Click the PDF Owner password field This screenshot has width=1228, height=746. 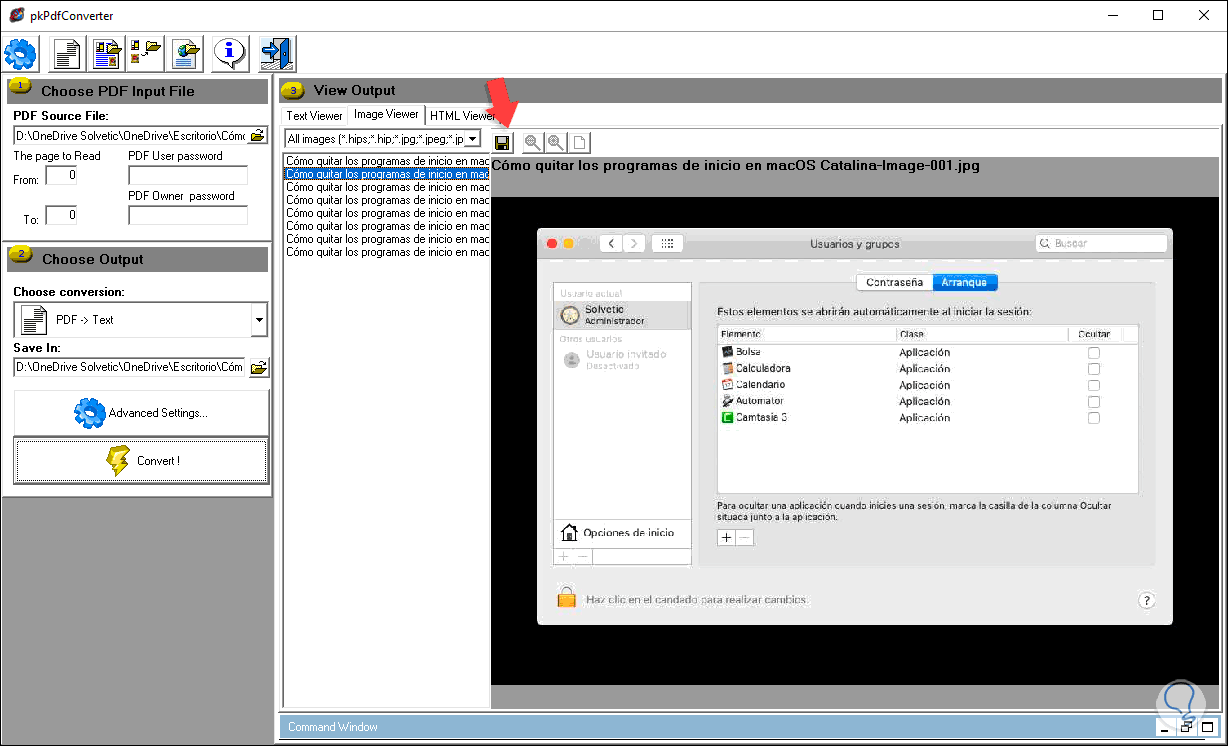188,215
